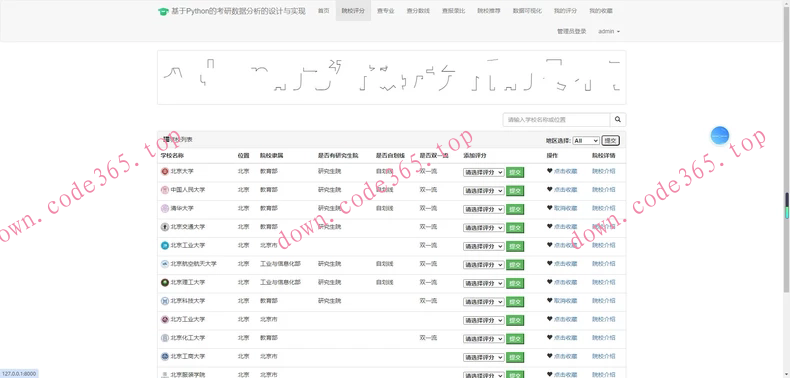The height and width of the screenshot is (378, 790).
Task: Click the heart icon in 清华大学 row
Action: coord(550,208)
